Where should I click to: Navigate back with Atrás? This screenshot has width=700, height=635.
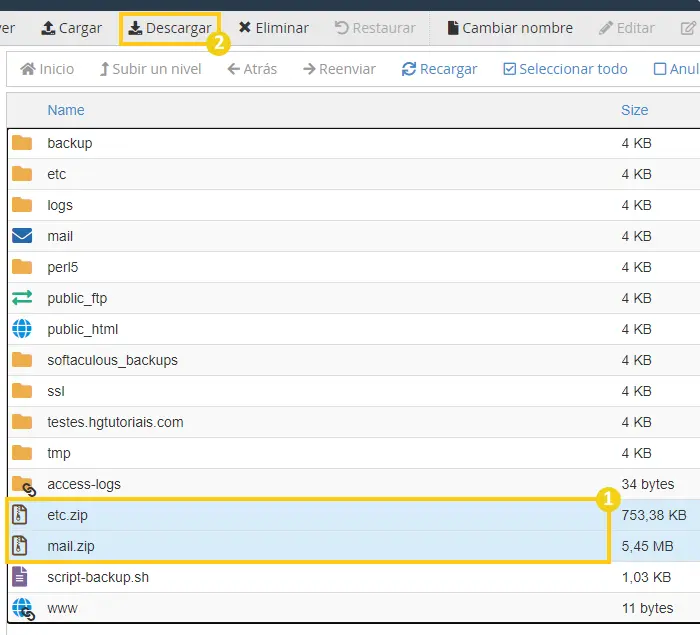point(252,69)
